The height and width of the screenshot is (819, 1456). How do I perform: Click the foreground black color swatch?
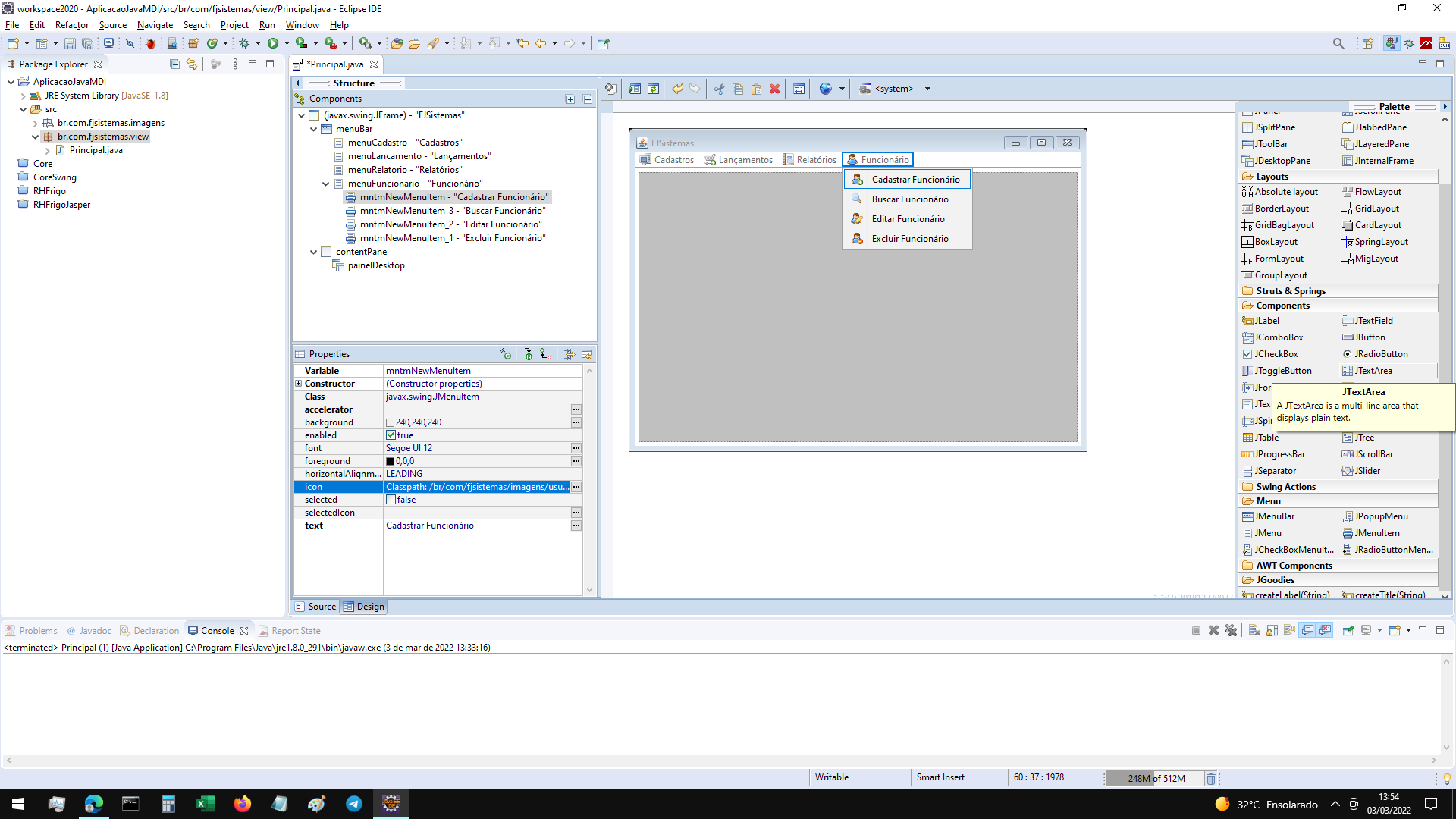(390, 462)
